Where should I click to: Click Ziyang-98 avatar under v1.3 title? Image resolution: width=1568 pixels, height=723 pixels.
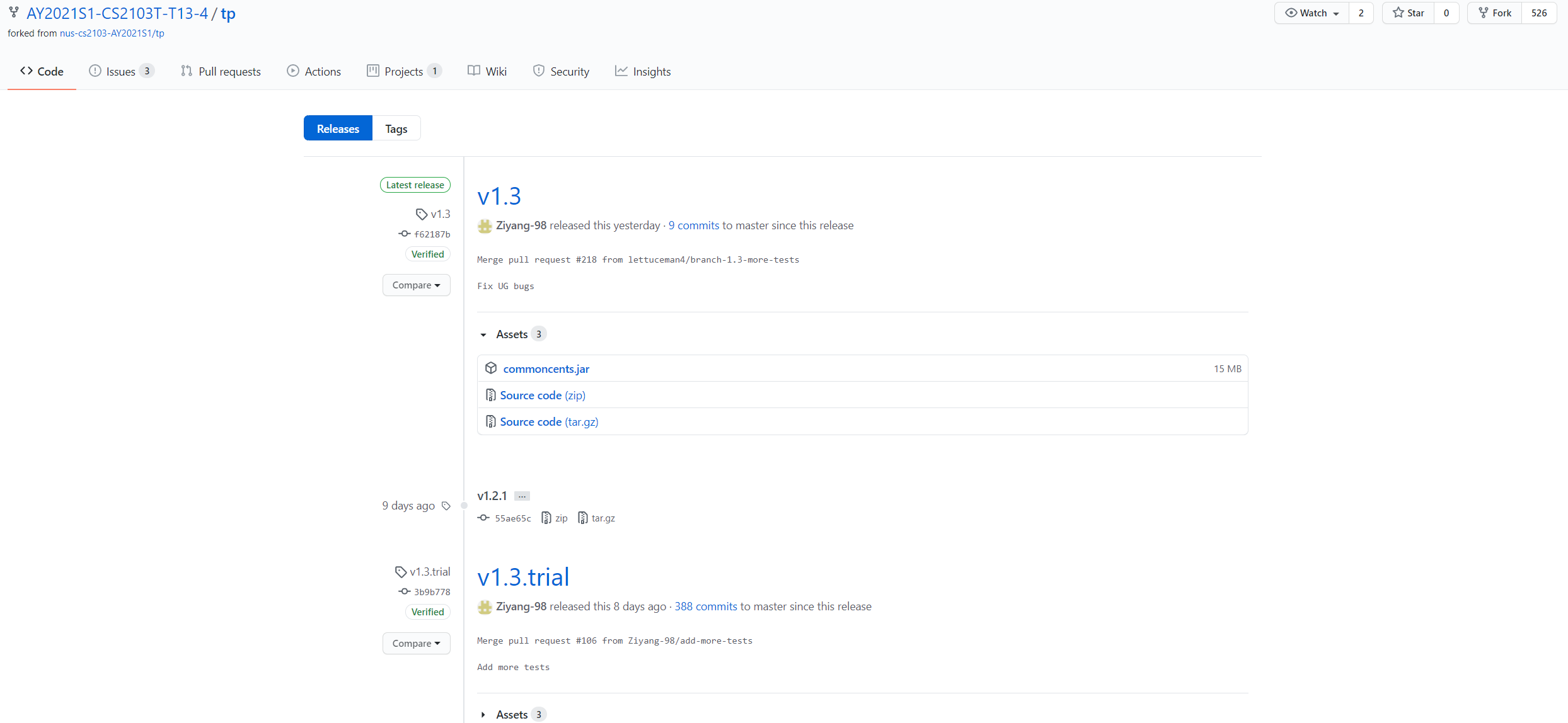point(485,225)
